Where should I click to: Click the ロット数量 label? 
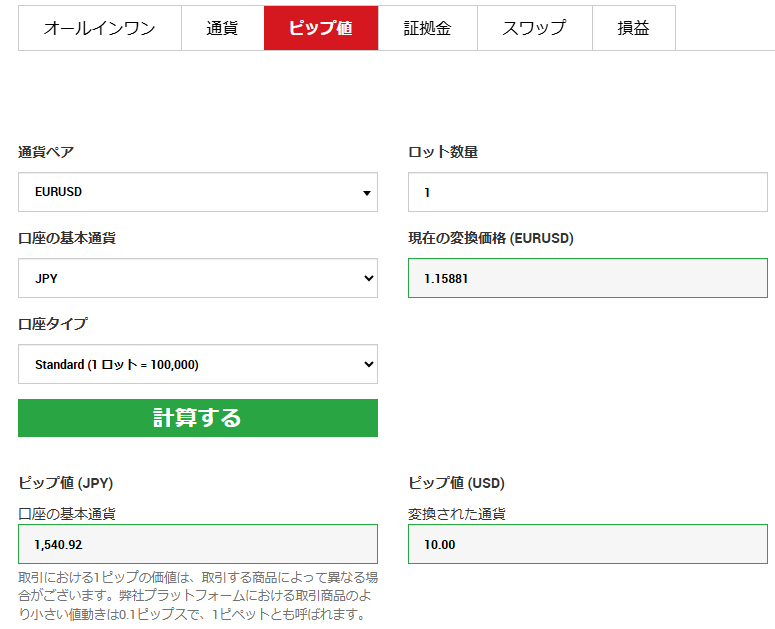(x=443, y=152)
